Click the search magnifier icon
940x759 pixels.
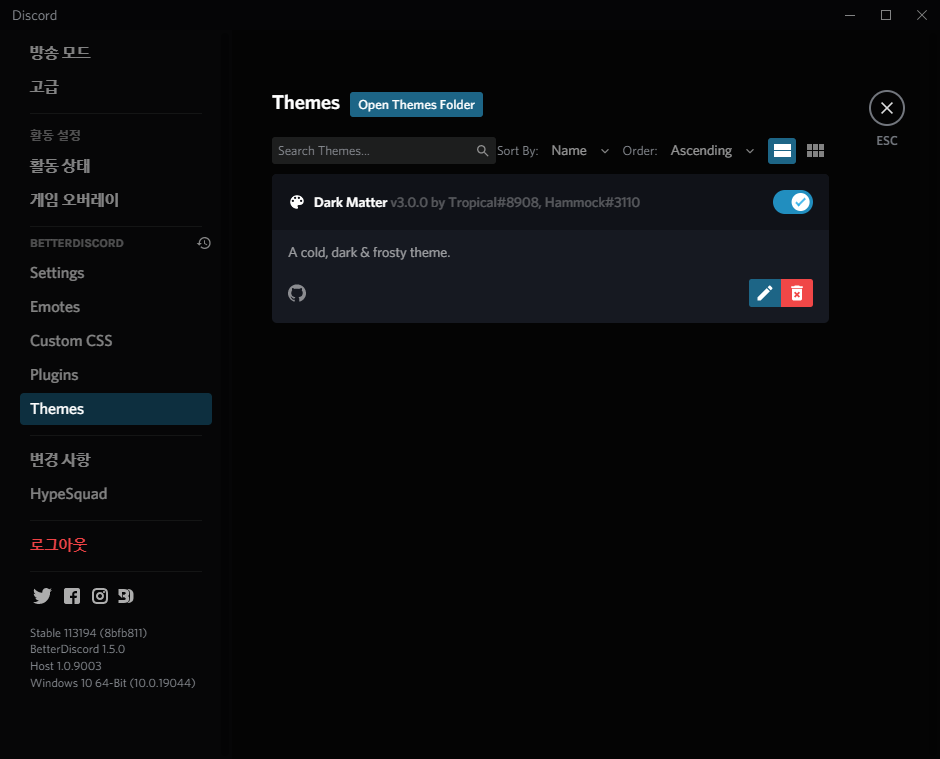coord(482,150)
